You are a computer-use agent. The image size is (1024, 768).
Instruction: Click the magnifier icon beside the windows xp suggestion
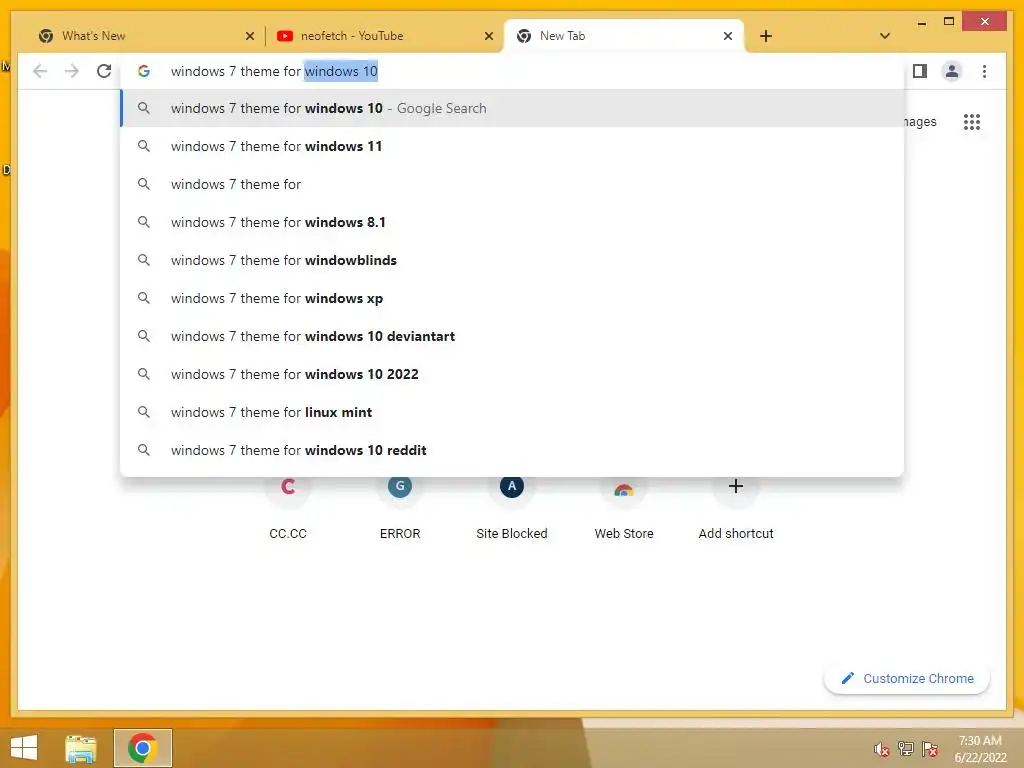144,298
